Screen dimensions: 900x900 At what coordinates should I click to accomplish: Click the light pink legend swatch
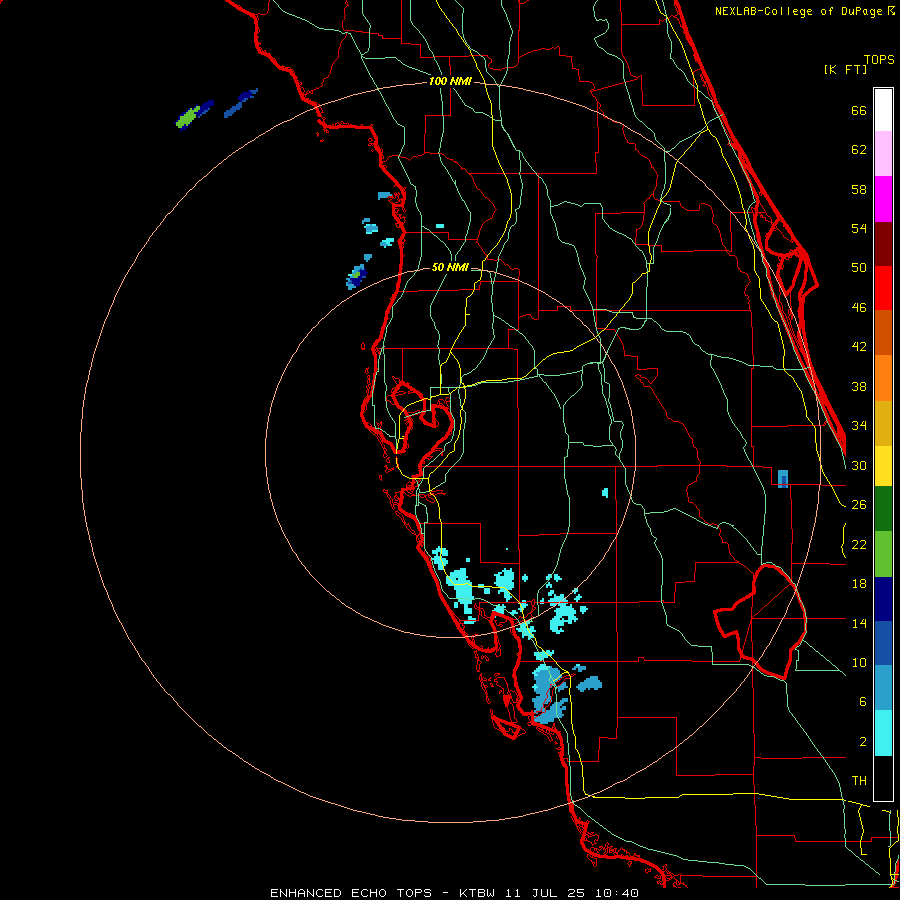(x=883, y=154)
